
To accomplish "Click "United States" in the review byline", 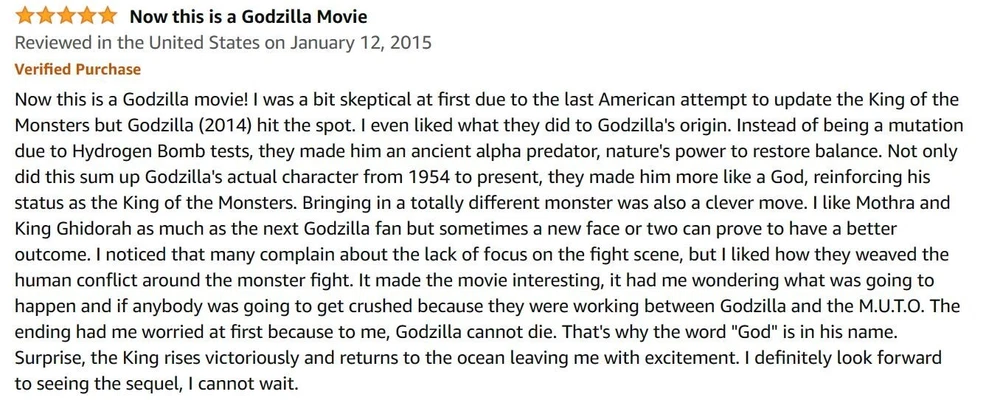I will [196, 44].
